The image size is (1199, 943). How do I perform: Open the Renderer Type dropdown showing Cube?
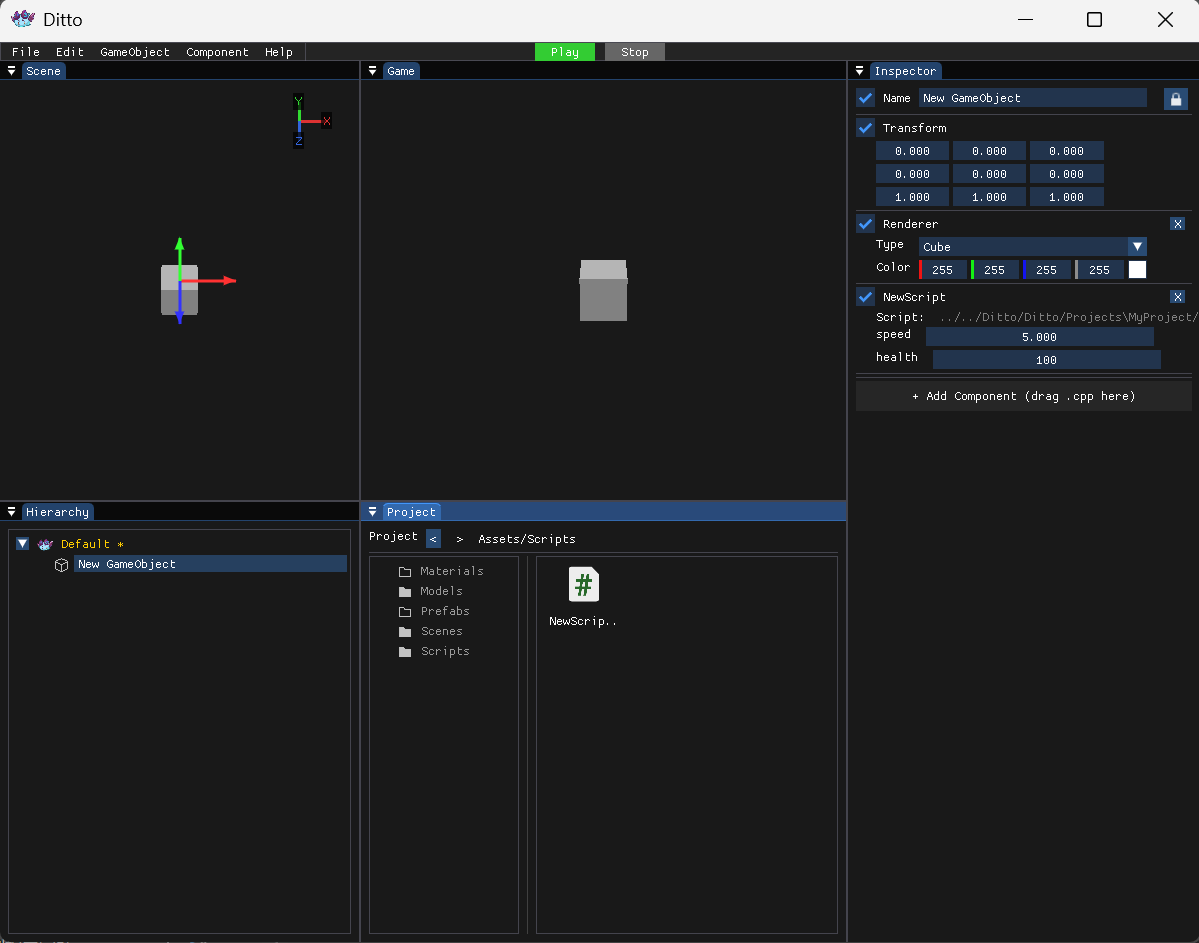[1032, 247]
